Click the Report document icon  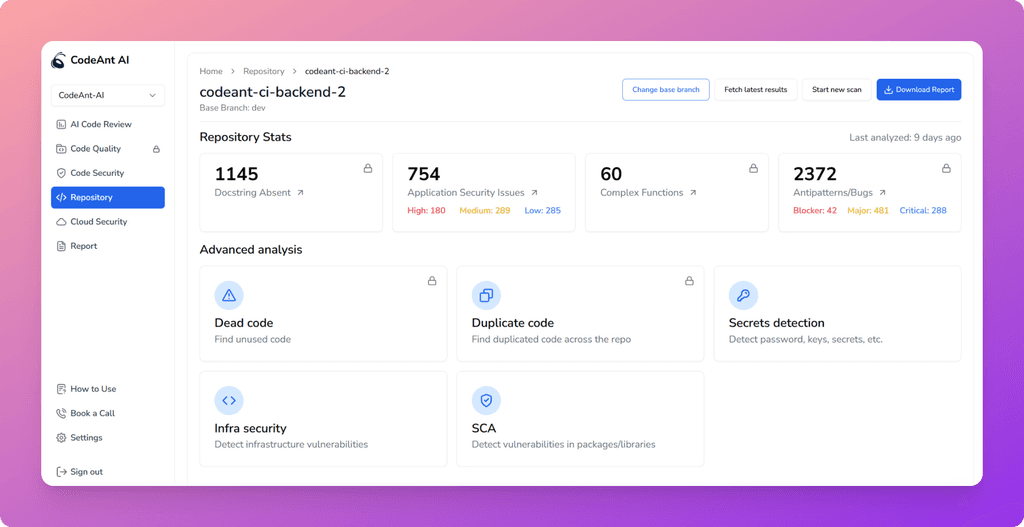tap(61, 246)
